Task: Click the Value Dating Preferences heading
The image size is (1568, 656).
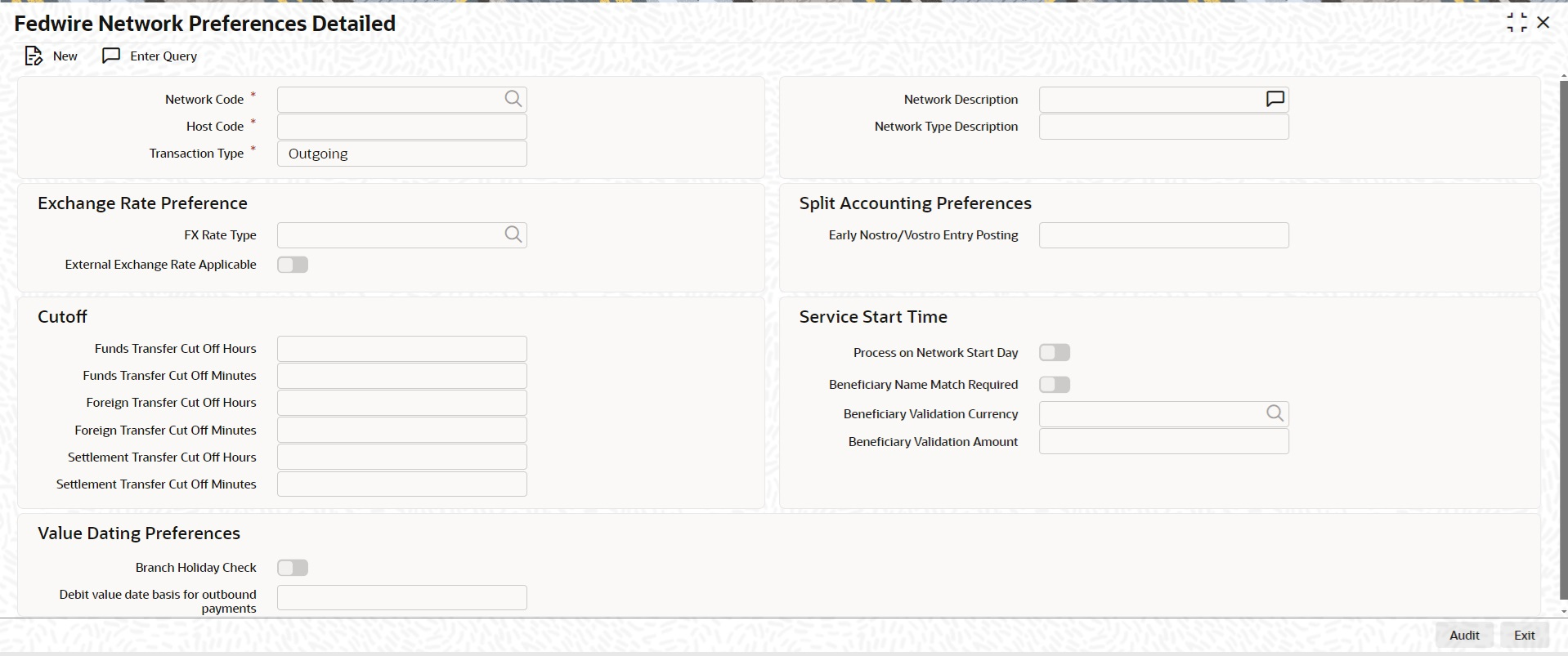Action: pyautogui.click(x=139, y=533)
